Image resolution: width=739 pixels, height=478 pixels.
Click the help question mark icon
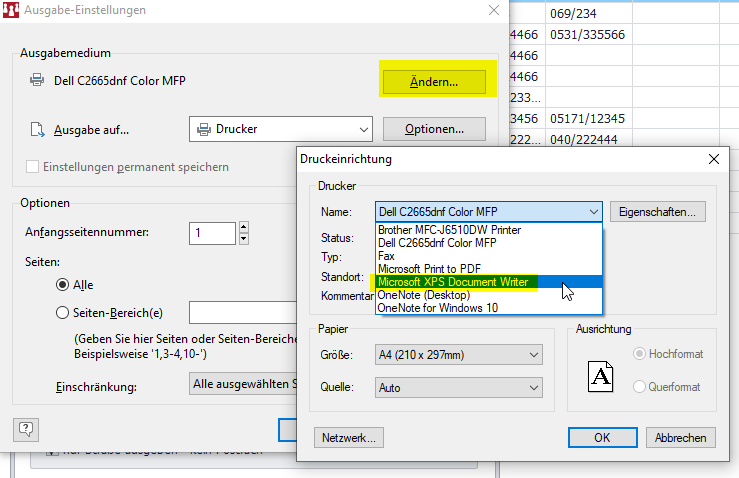coord(27,429)
